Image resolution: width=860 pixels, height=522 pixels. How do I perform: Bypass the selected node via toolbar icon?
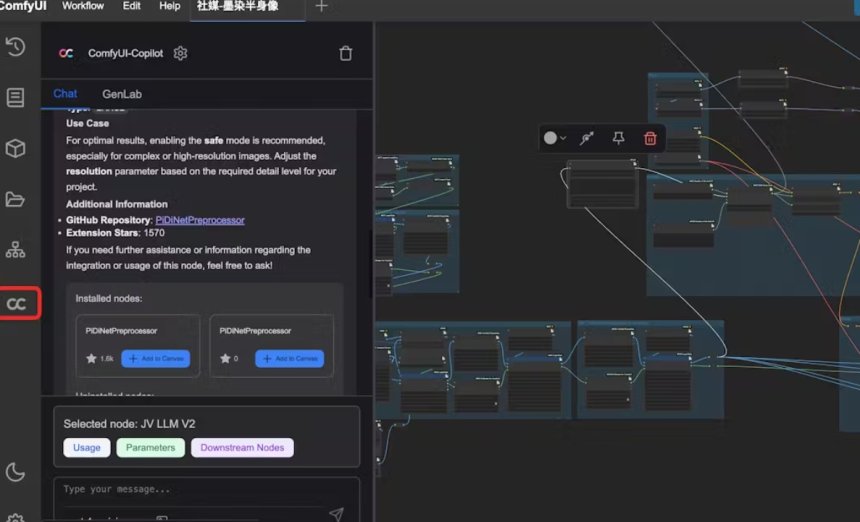(587, 138)
